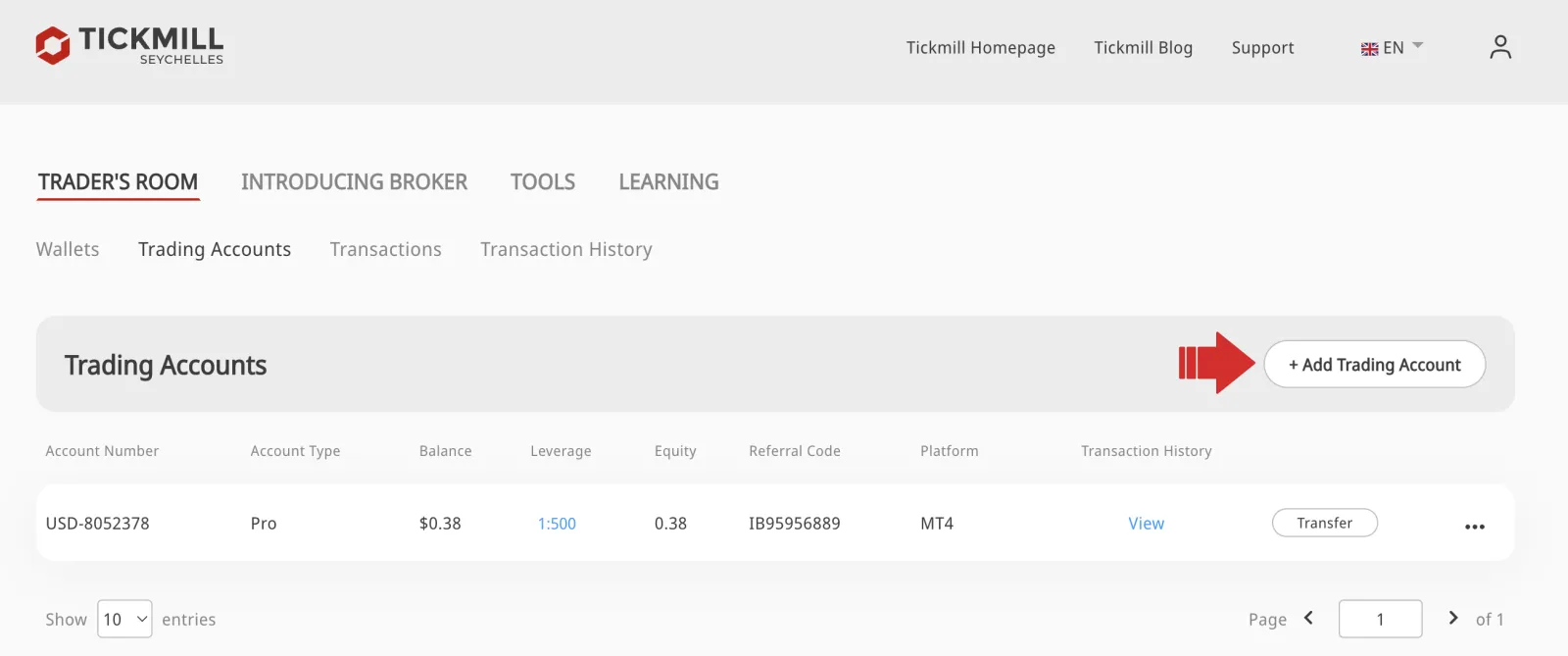Click the 0.38 equity value
Viewport: 1568px width, 656px height.
pos(670,524)
